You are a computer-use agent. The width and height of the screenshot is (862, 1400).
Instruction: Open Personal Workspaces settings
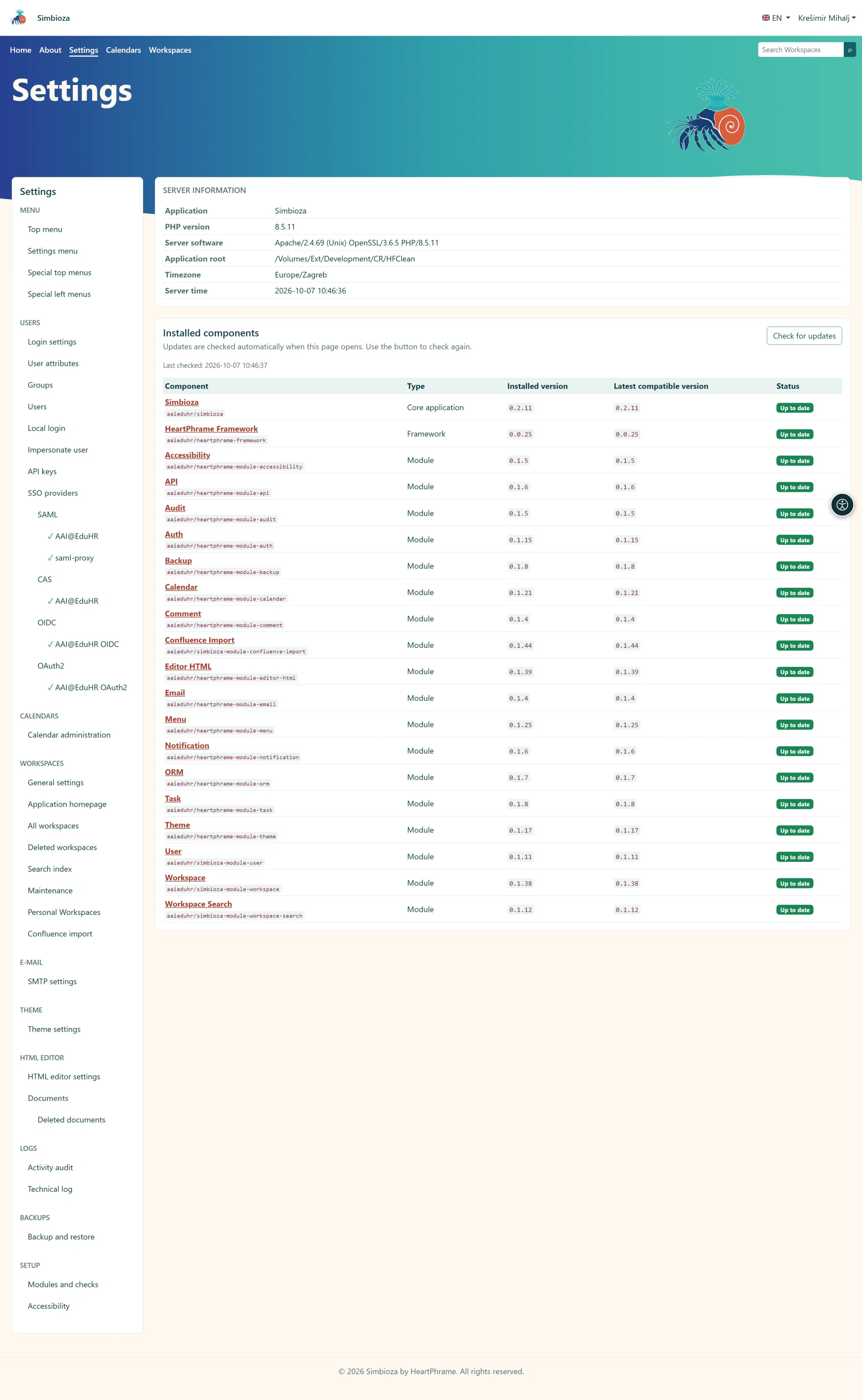point(64,912)
